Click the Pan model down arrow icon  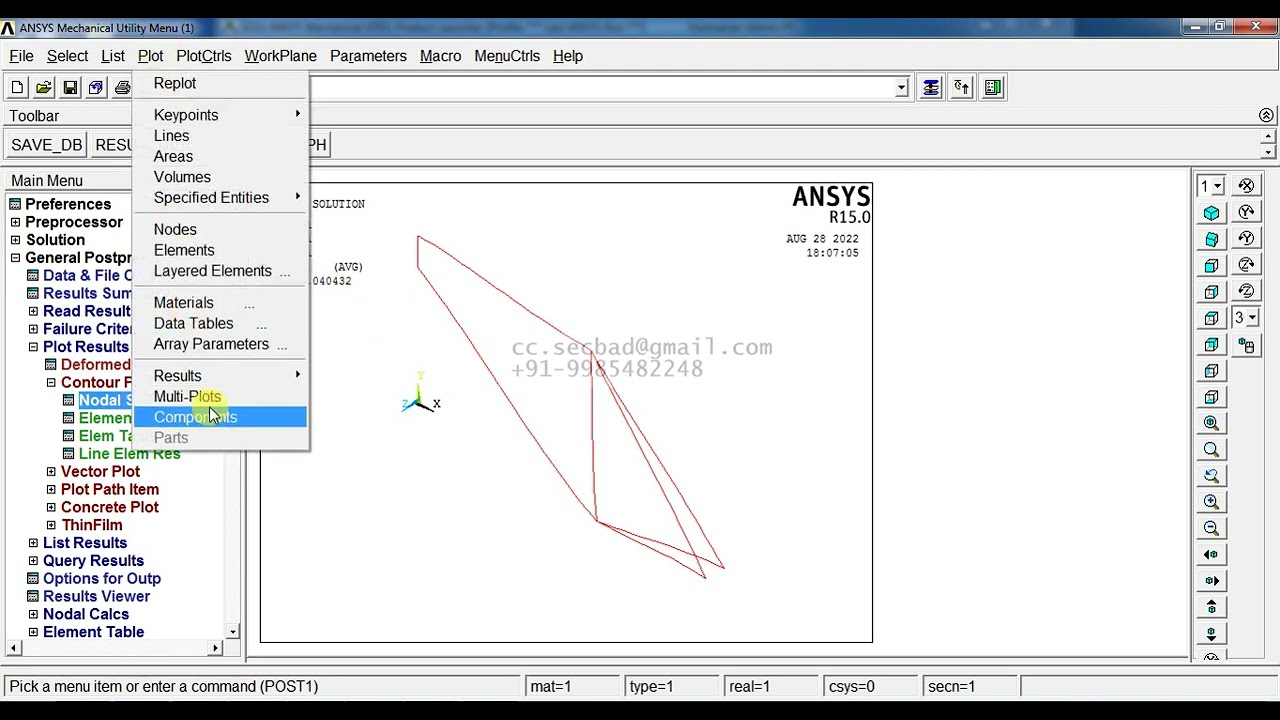point(1211,633)
